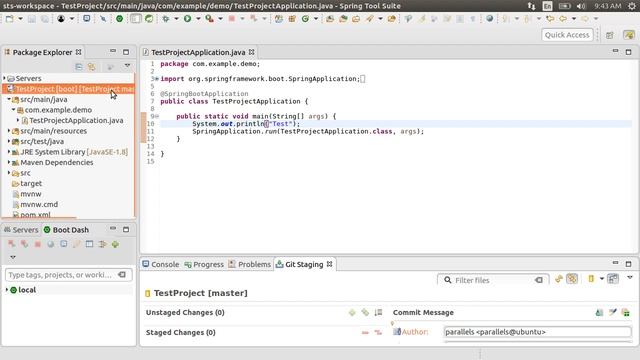Click the Boot Dashboard green power icon in toolbar

coord(120,19)
